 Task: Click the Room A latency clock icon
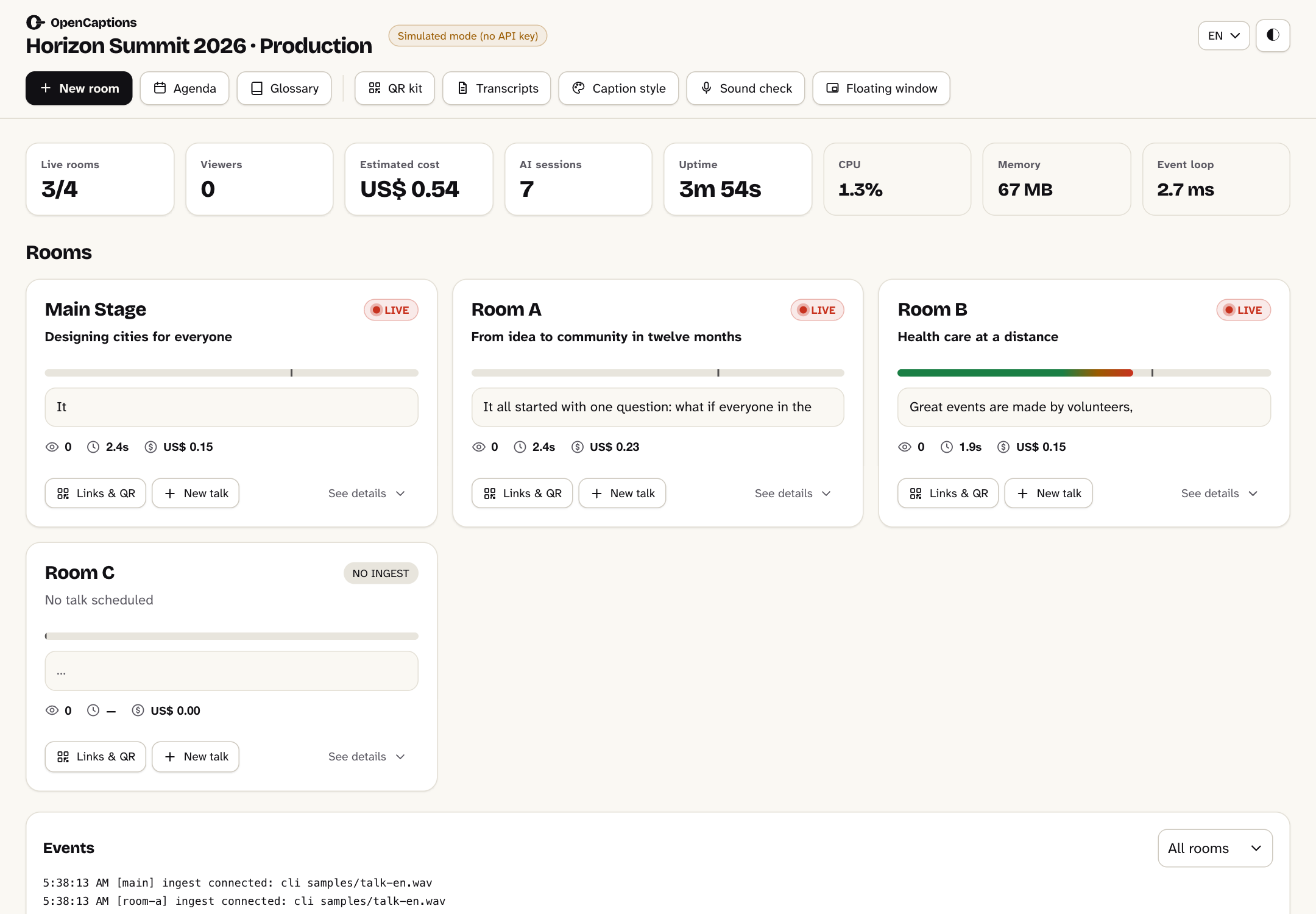pyautogui.click(x=520, y=447)
